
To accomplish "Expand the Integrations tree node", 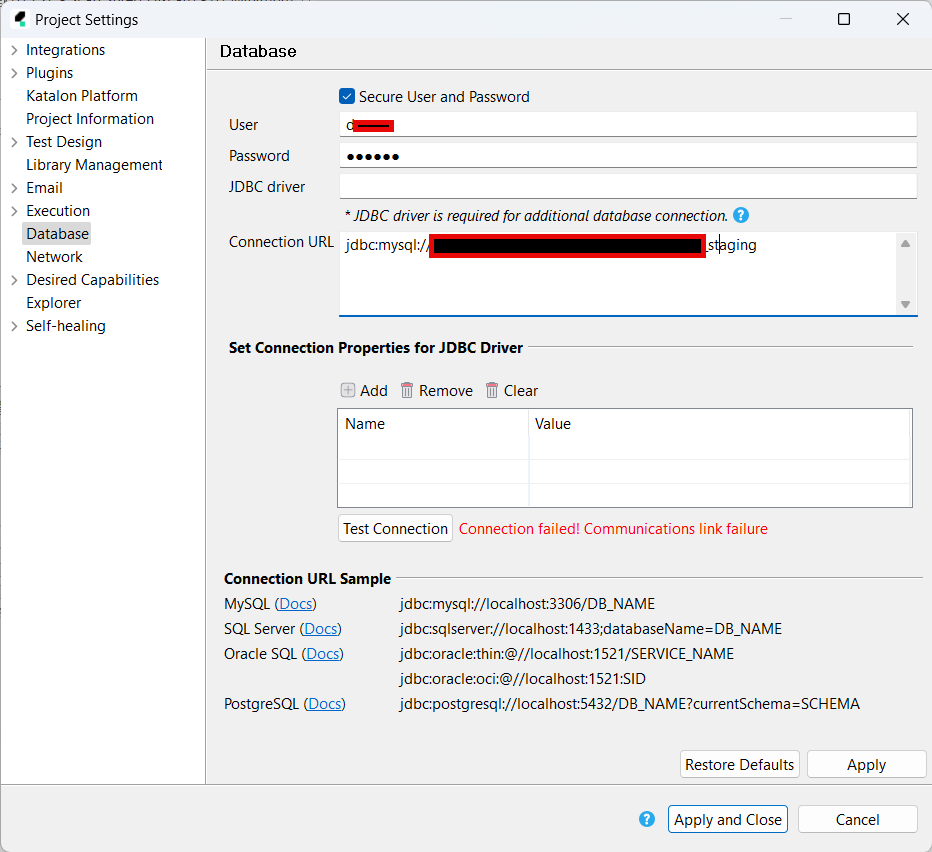I will [14, 50].
